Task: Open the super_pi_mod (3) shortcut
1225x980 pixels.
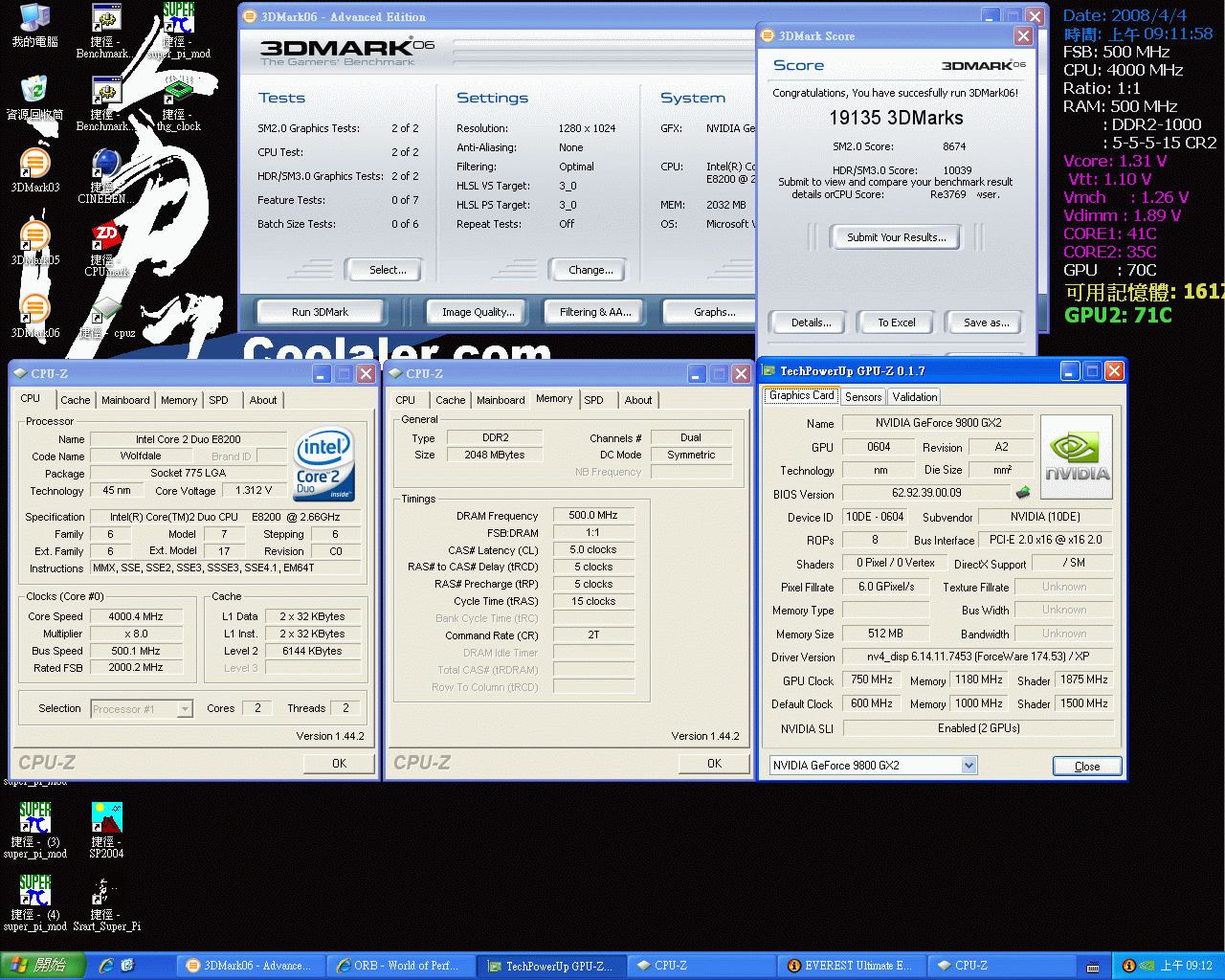Action: click(x=34, y=829)
